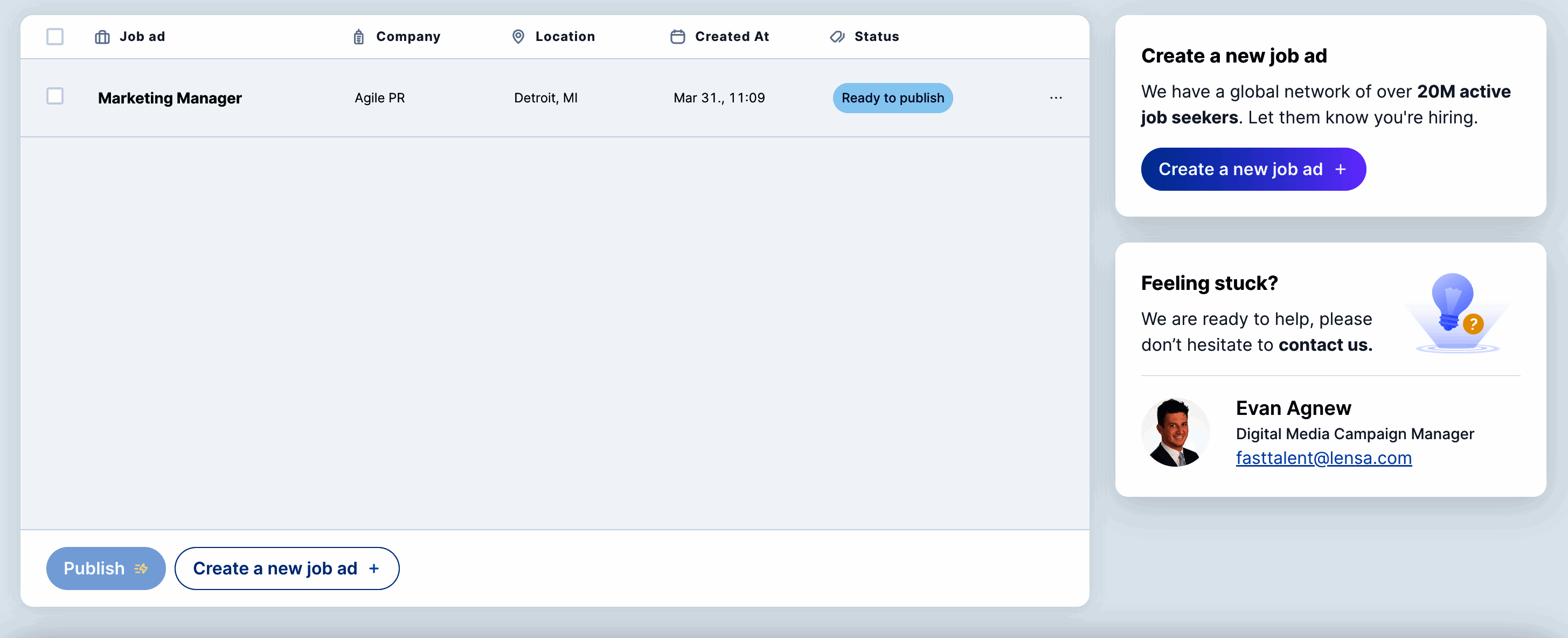Click outlined Create a new job ad button
The height and width of the screenshot is (638, 1568).
(x=287, y=568)
